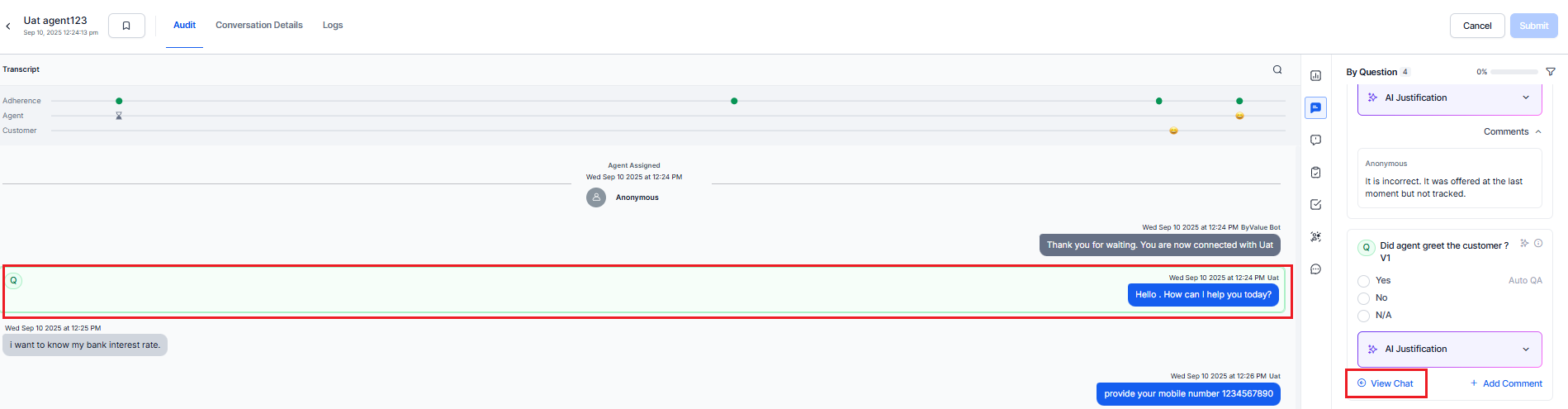Bookmark this conversation
The width and height of the screenshot is (1568, 409).
point(126,26)
